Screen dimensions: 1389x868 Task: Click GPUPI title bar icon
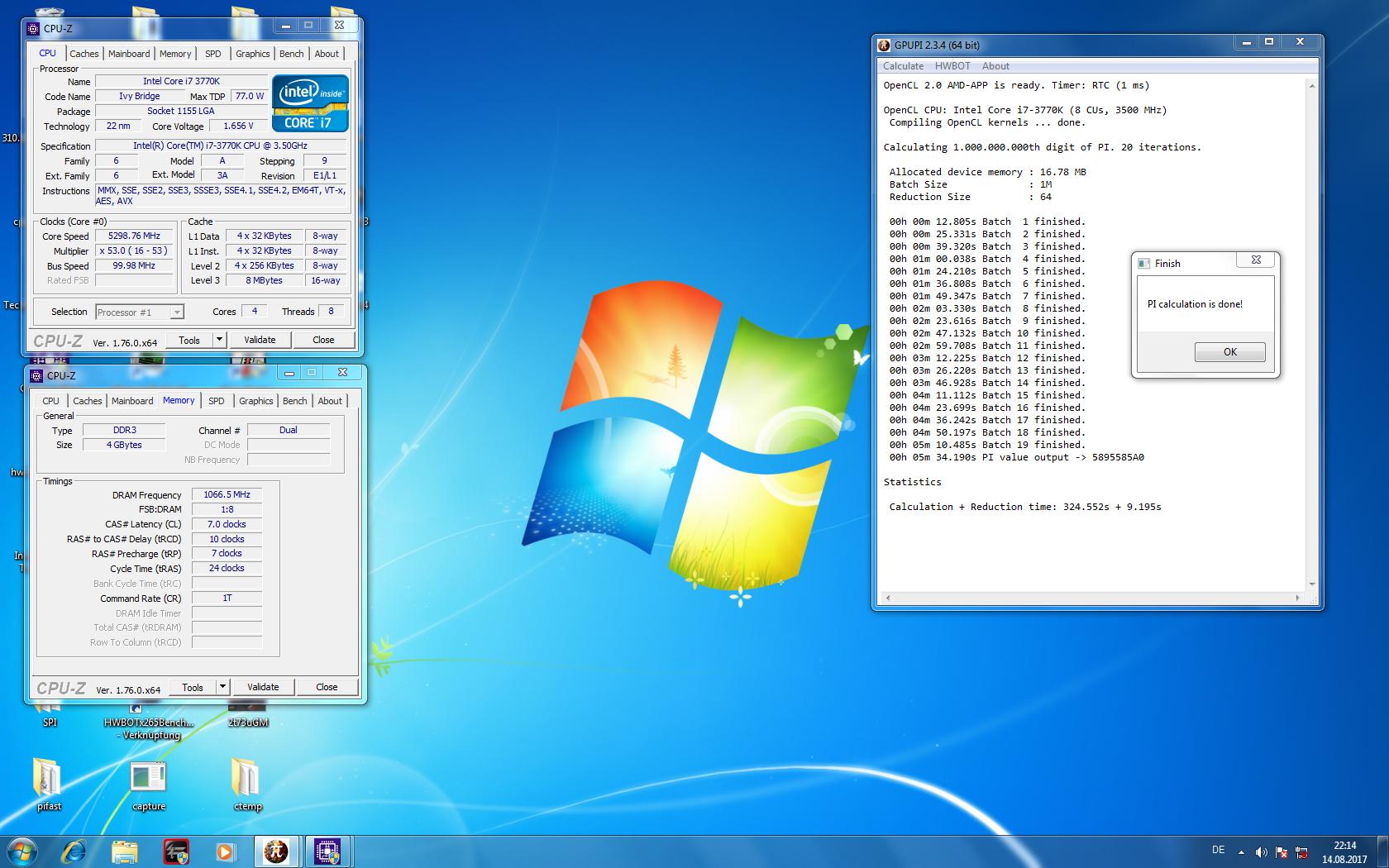point(885,45)
